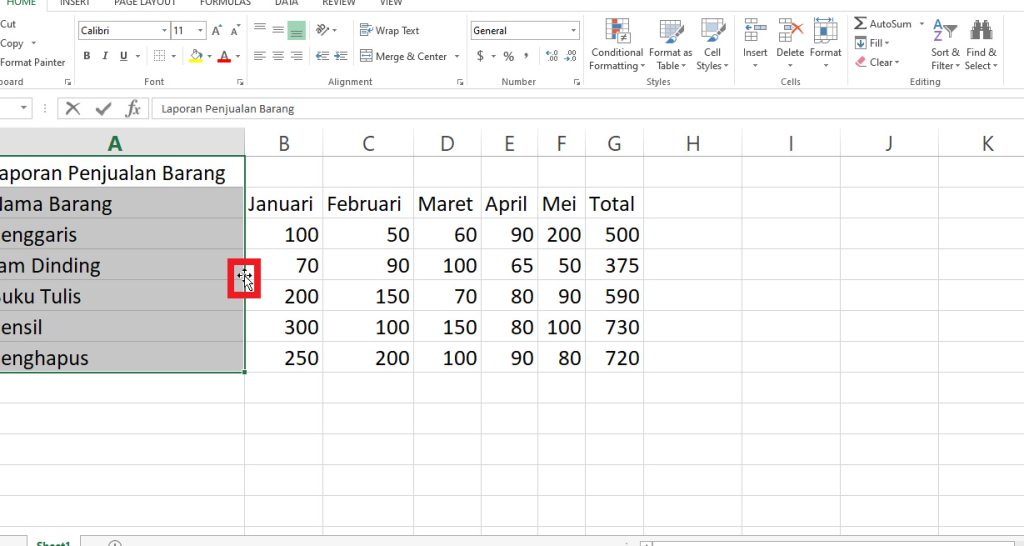Align text right
The image size is (1024, 546).
[296, 56]
